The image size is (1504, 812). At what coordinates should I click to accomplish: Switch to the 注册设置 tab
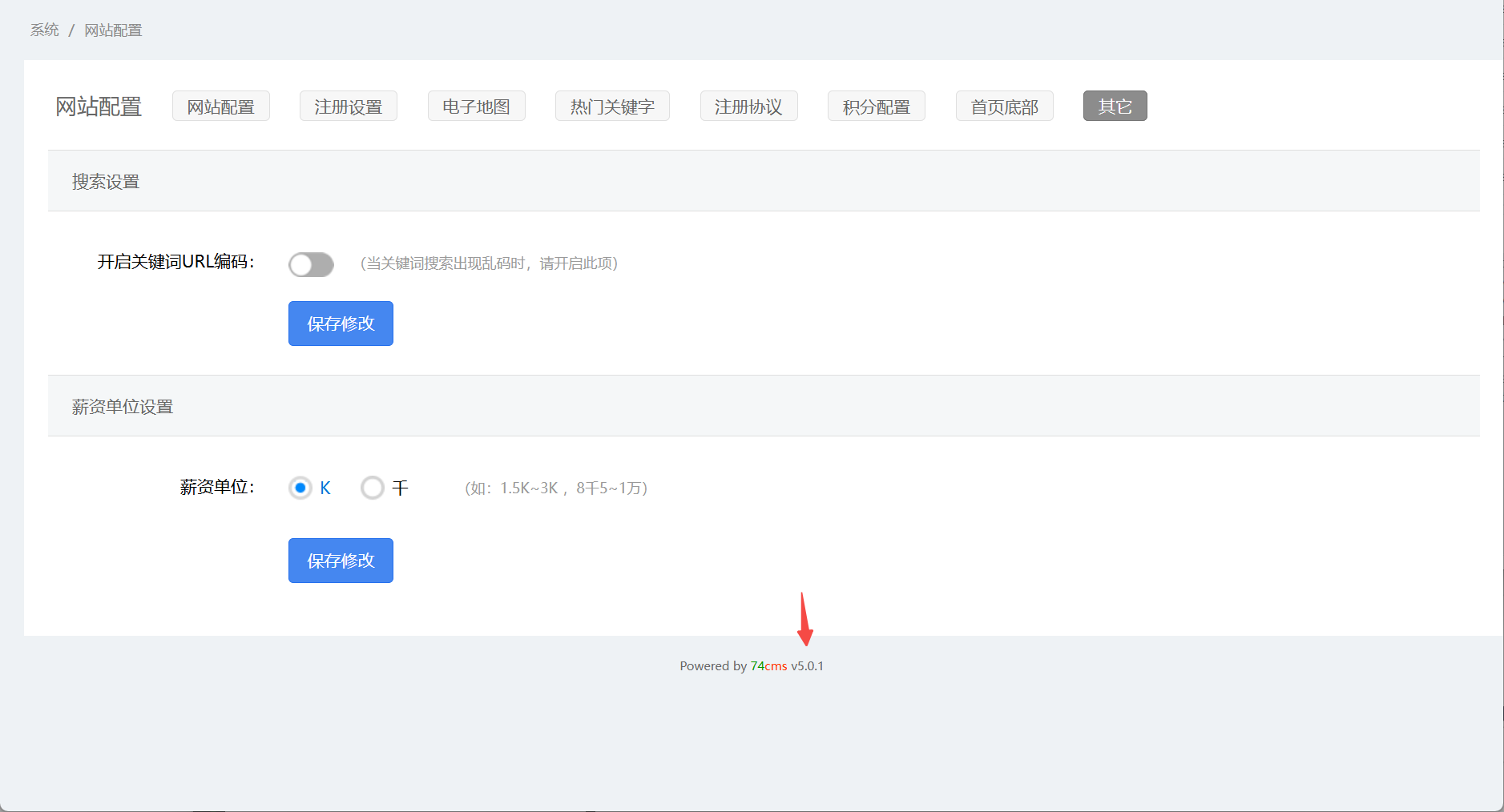348,107
